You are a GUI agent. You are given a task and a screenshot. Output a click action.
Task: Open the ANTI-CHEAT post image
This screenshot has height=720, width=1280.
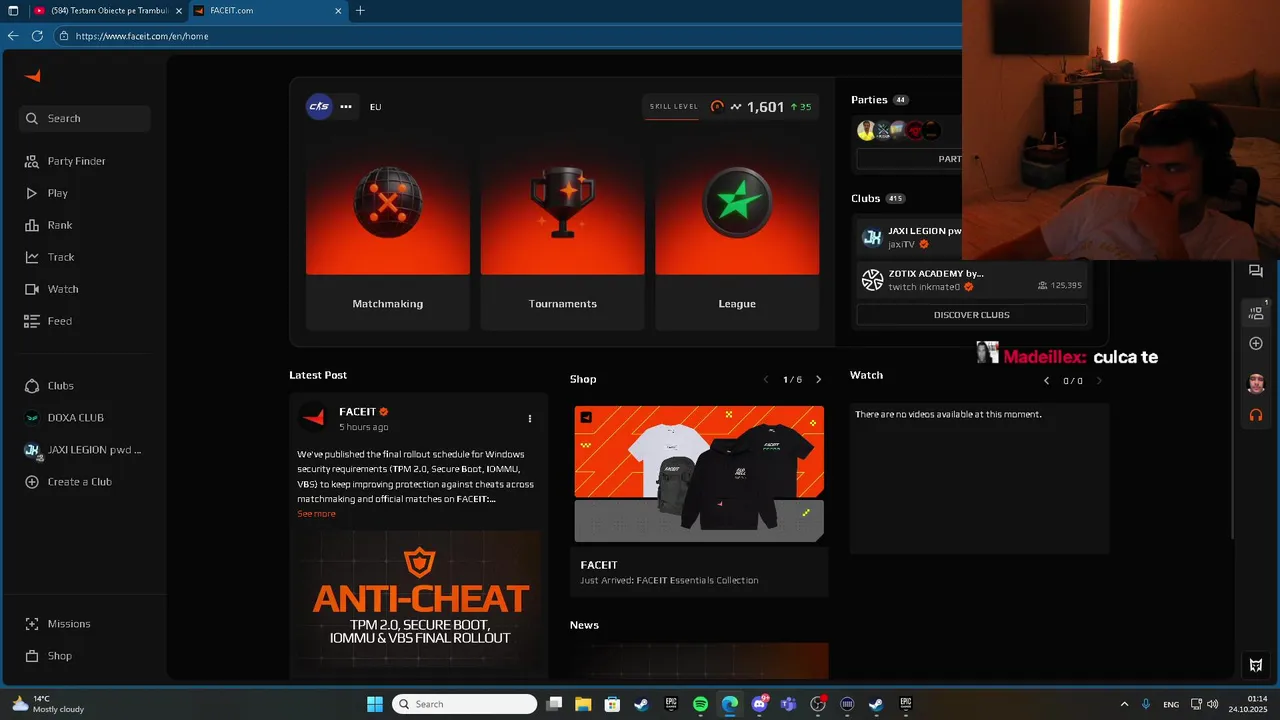click(x=419, y=603)
